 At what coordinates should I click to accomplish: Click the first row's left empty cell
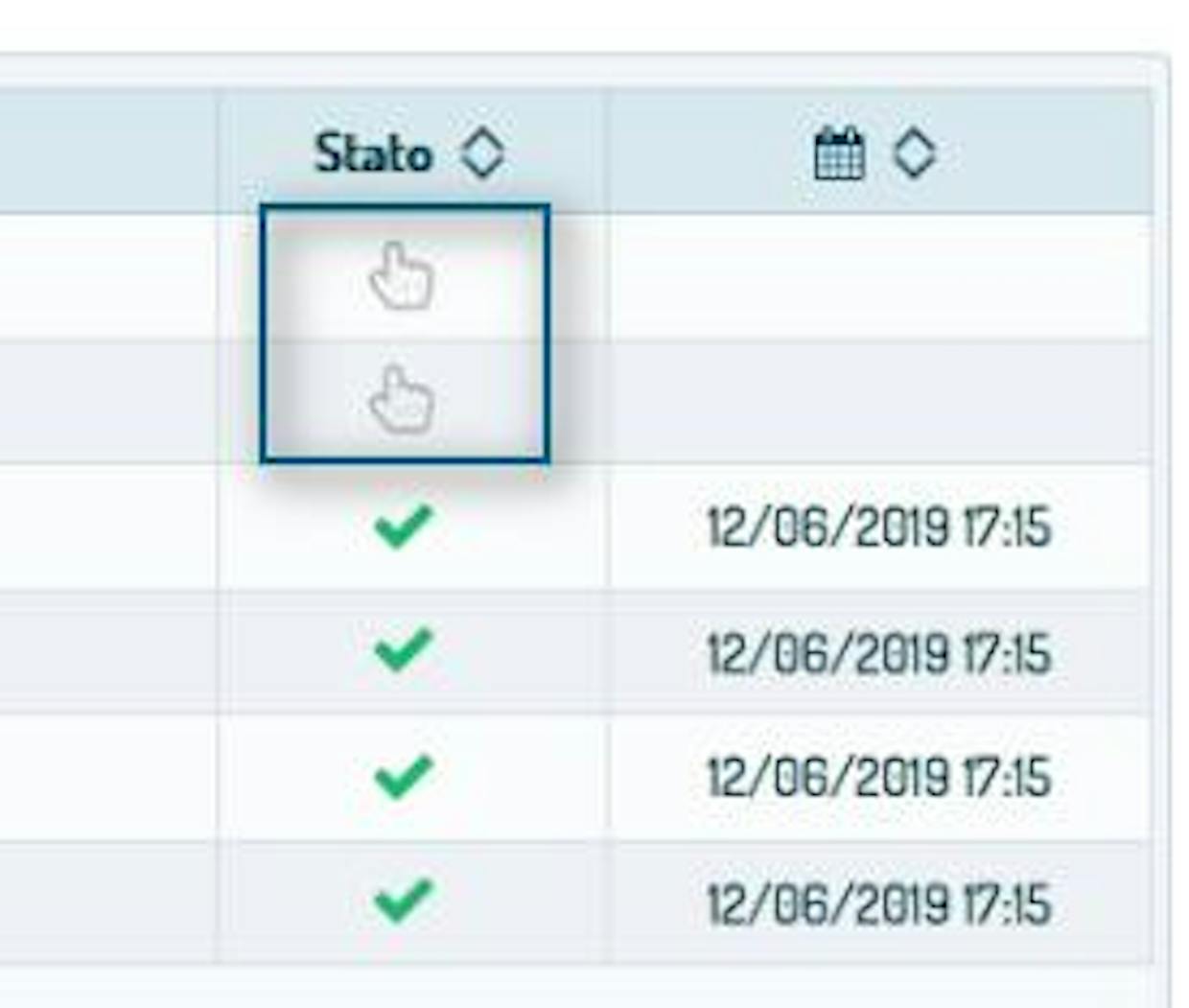point(108,276)
